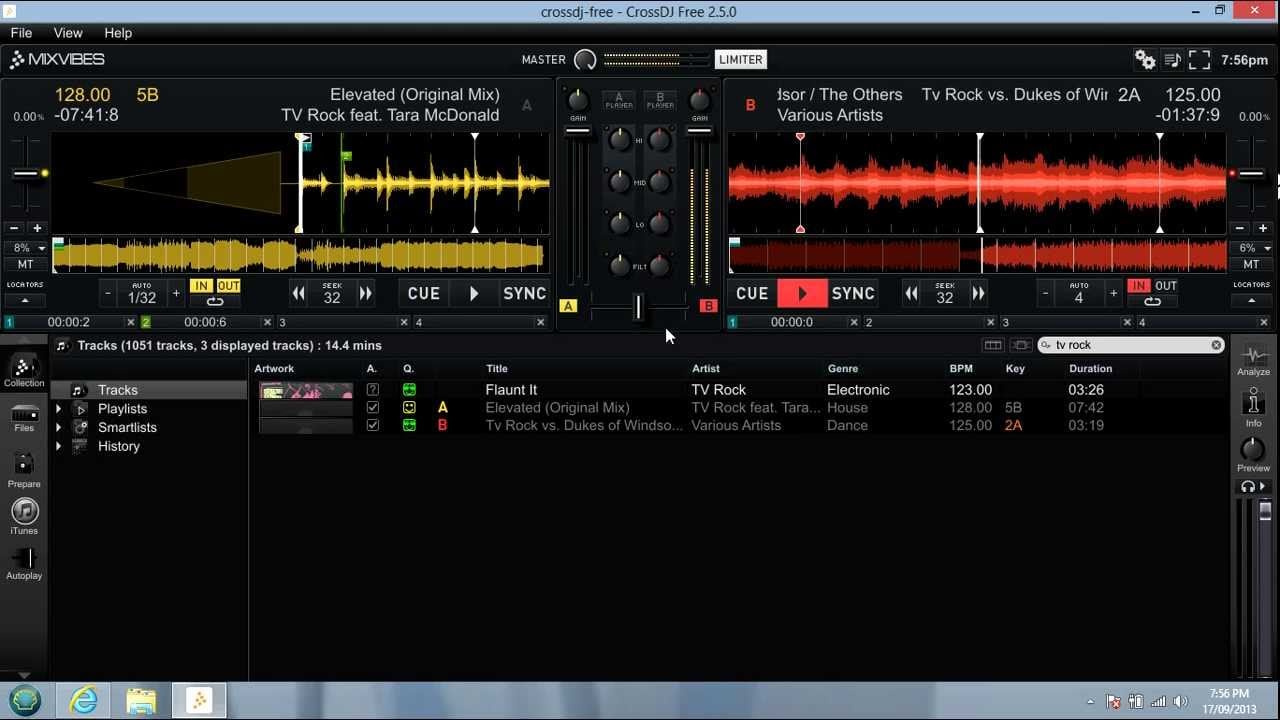Toggle the LIMITER button
This screenshot has height=720, width=1280.
pos(741,60)
